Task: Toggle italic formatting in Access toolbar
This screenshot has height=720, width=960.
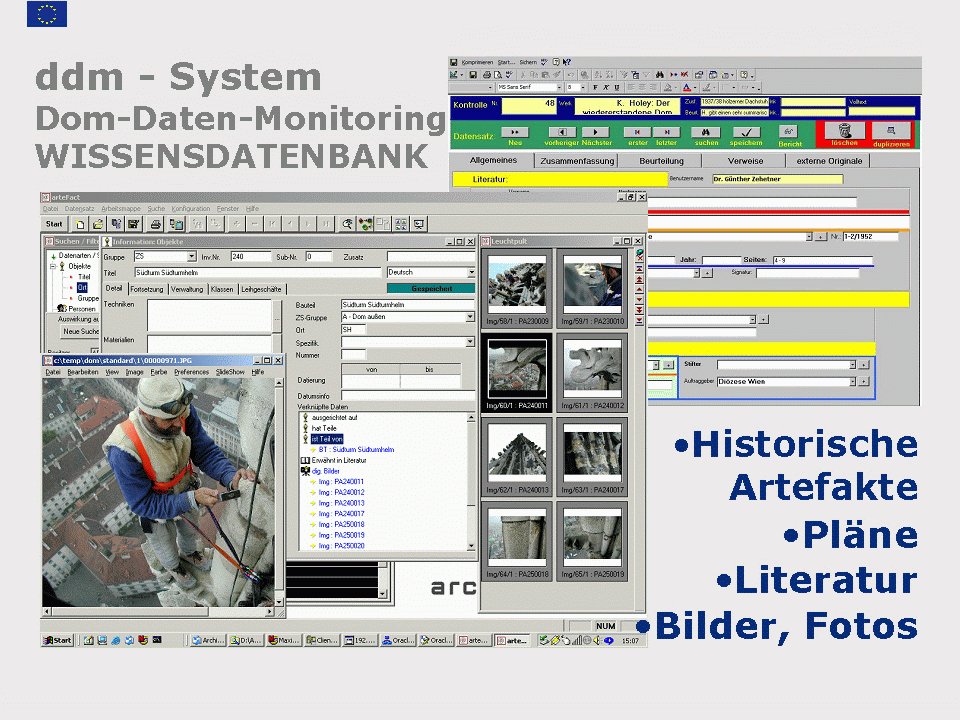Action: click(606, 87)
